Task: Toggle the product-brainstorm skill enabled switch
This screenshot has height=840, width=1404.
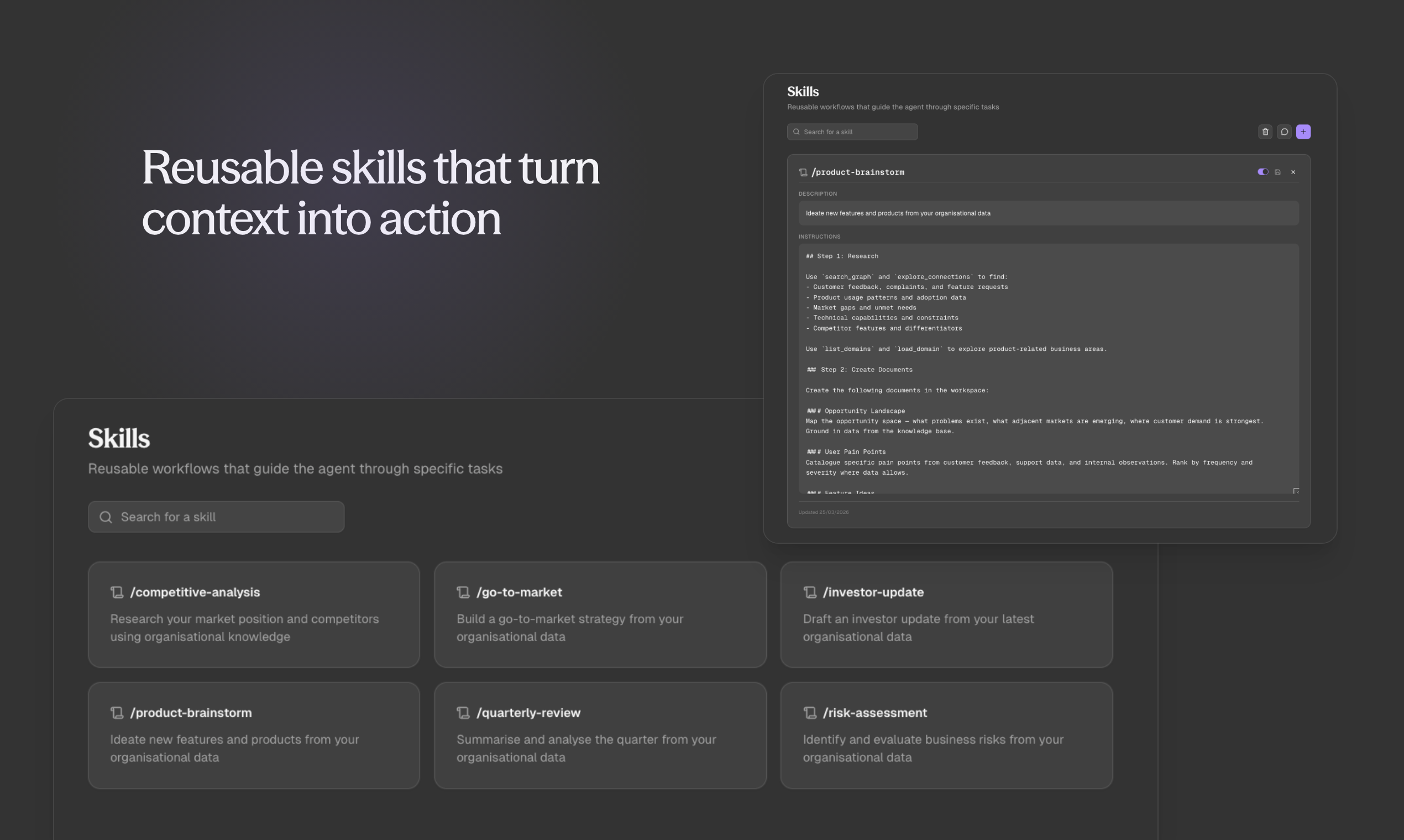Action: click(1262, 172)
